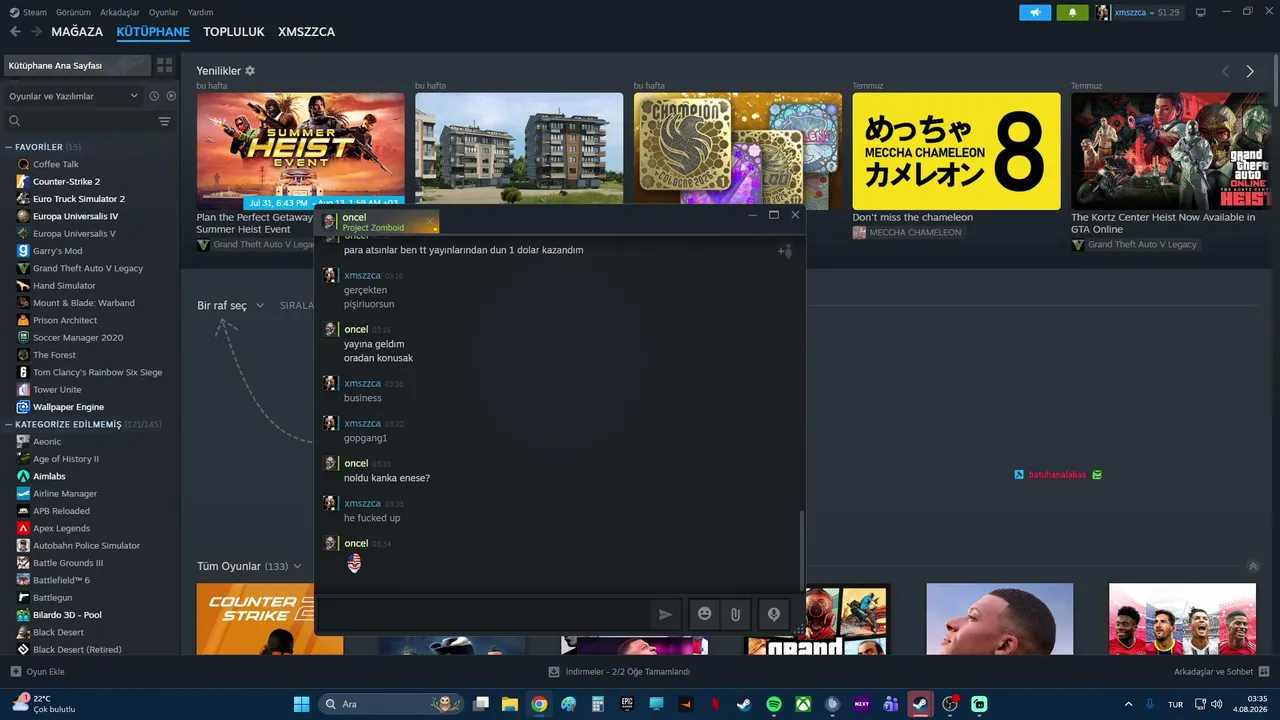Open the Yenilikler settings gear
The width and height of the screenshot is (1280, 720).
click(250, 71)
